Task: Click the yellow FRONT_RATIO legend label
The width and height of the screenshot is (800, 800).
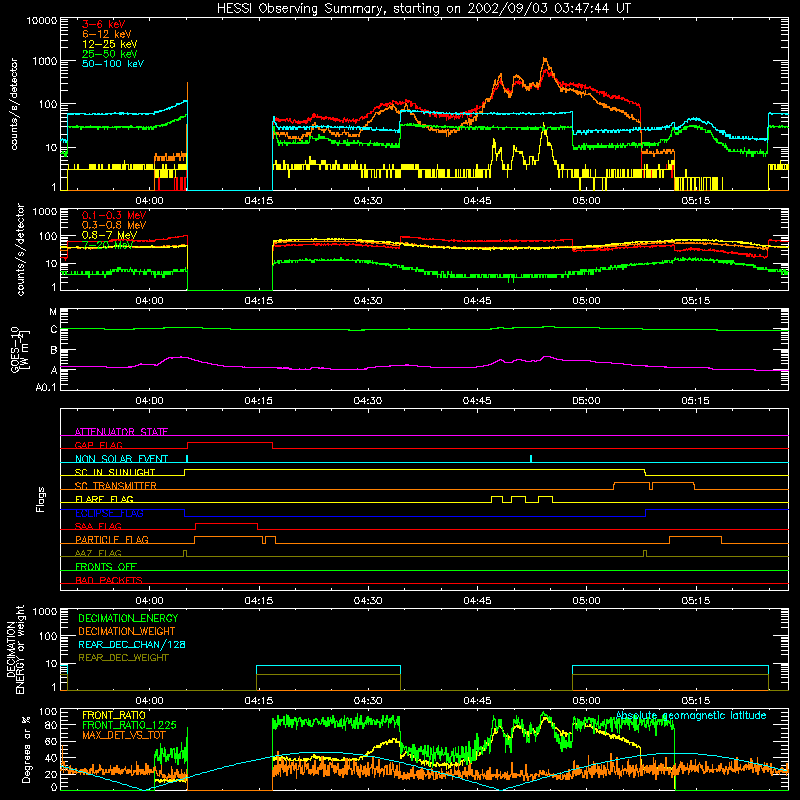Action: coord(114,715)
